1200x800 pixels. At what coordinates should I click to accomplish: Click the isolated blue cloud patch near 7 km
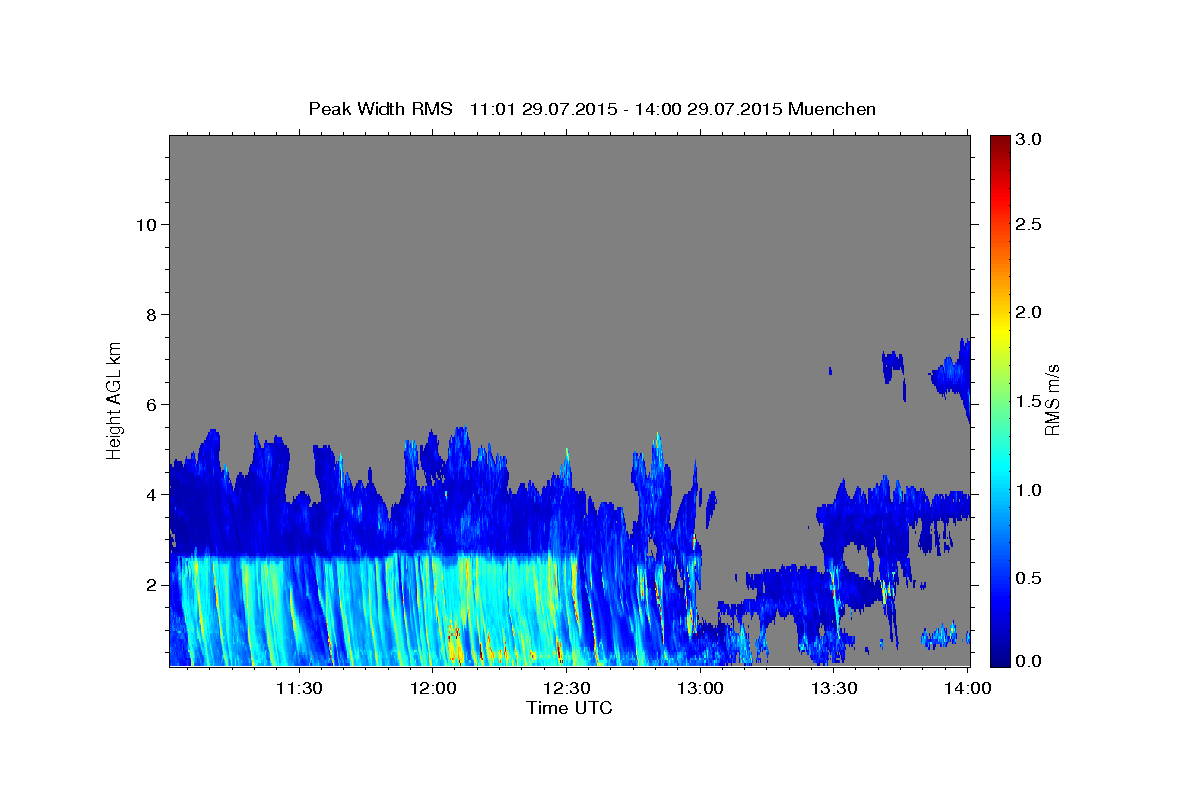pyautogui.click(x=892, y=367)
